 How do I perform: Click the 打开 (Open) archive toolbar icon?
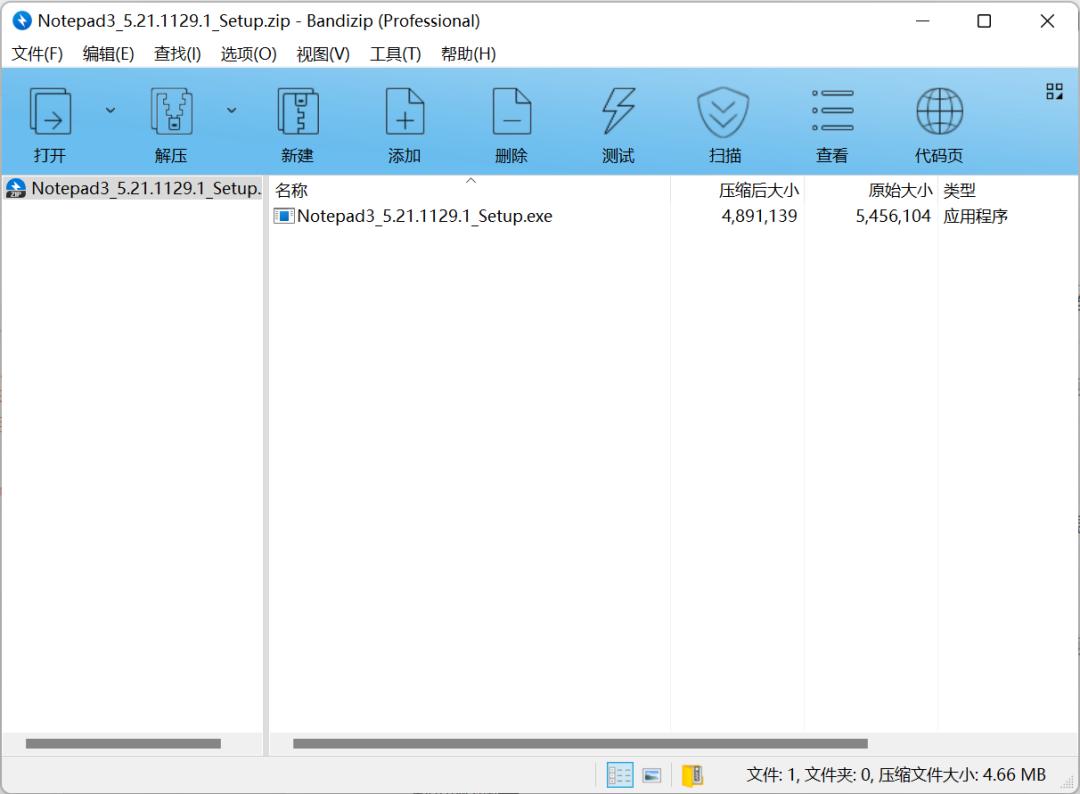(x=50, y=112)
